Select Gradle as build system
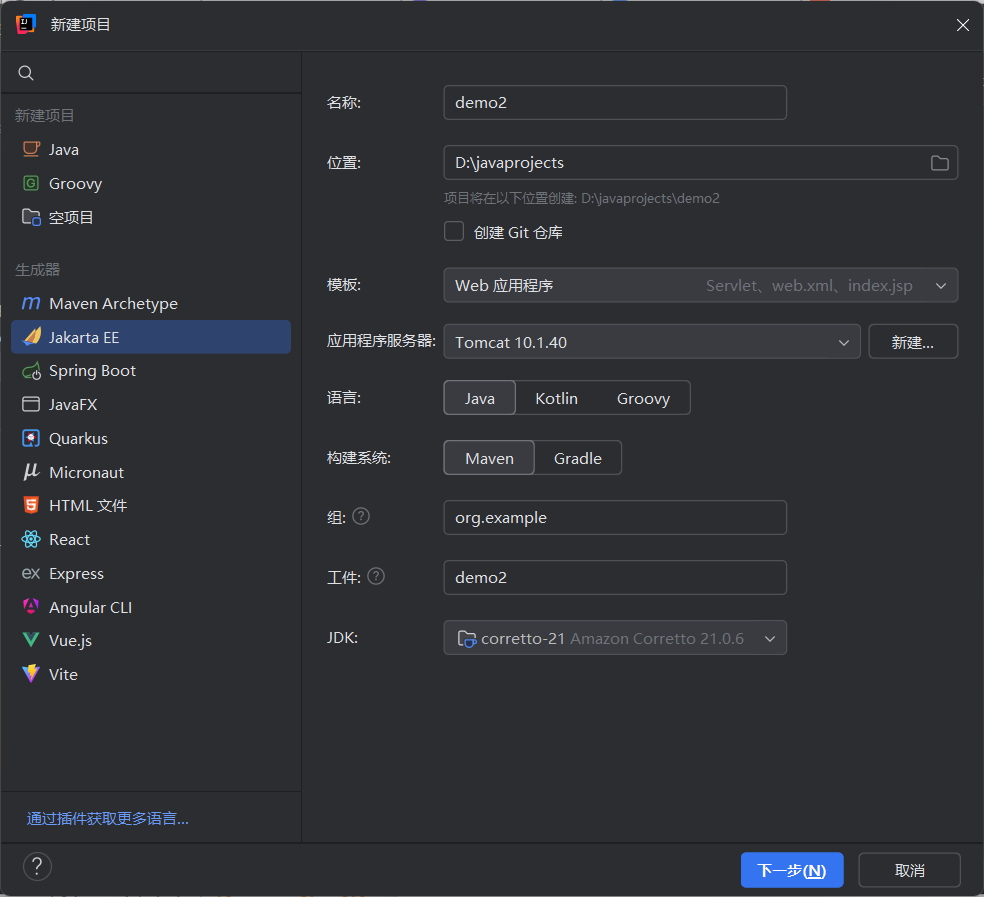 click(x=578, y=458)
